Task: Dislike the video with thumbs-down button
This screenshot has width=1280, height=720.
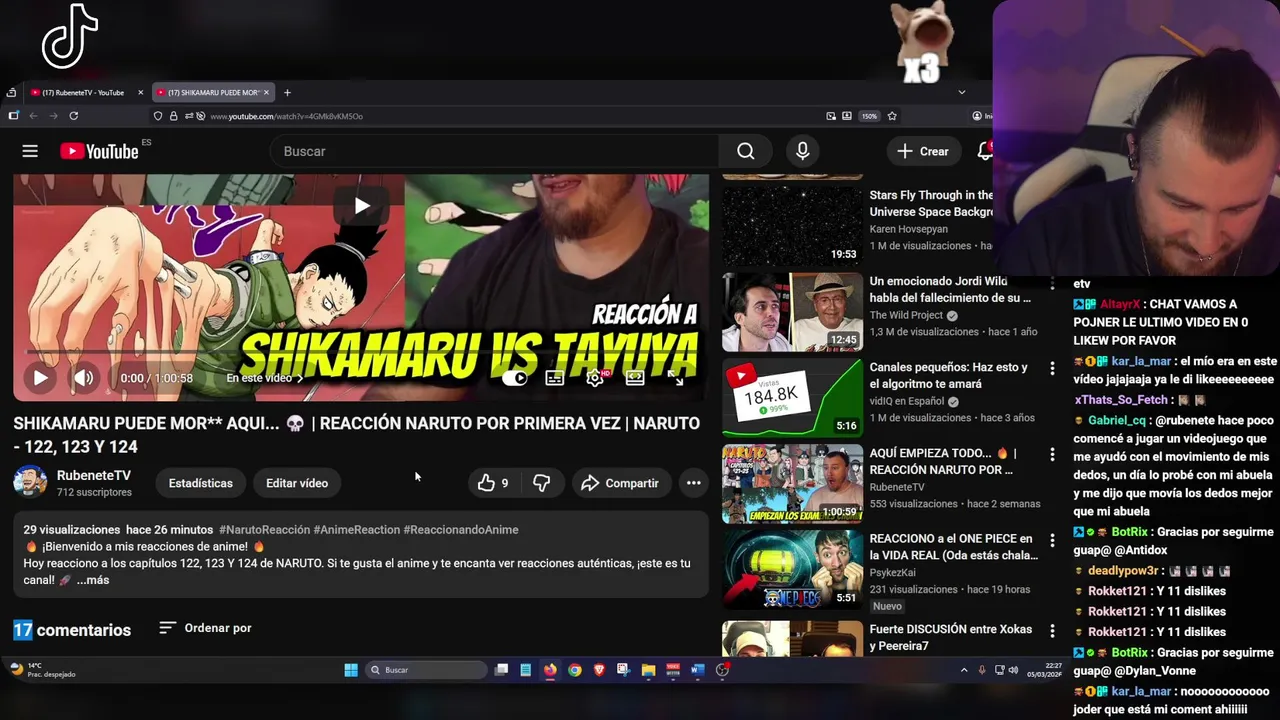Action: coord(542,483)
